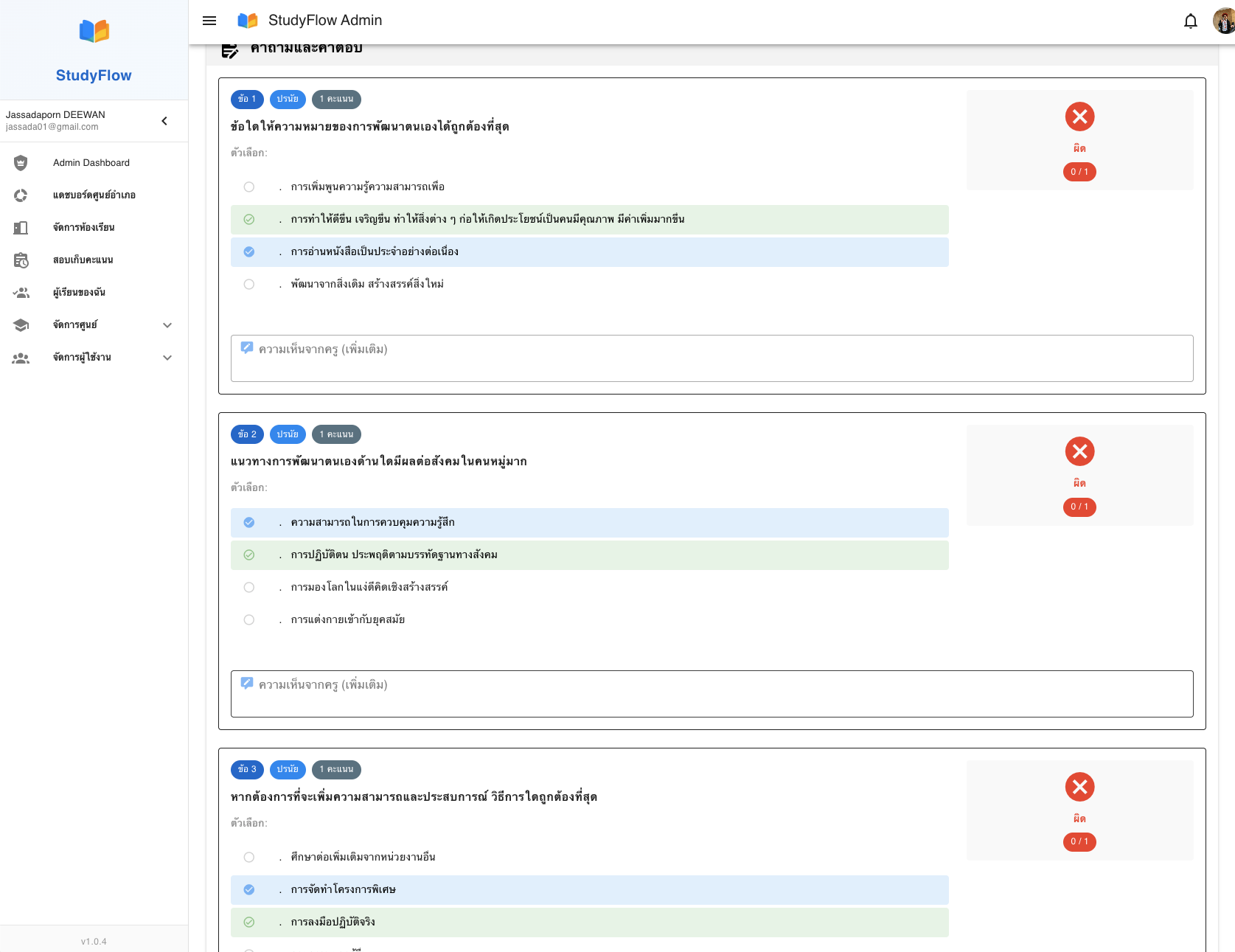This screenshot has width=1235, height=952.
Task: Click the ปรนัย tag on question 2
Action: click(288, 434)
